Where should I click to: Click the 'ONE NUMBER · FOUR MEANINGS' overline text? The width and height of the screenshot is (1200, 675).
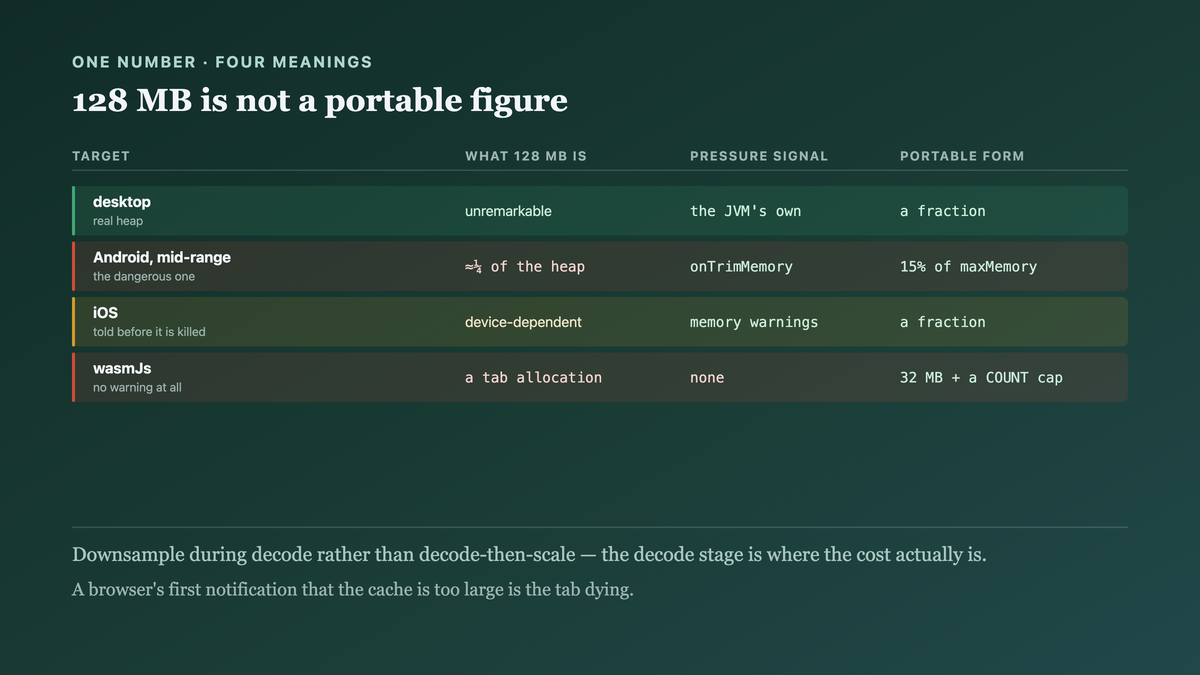(x=222, y=62)
